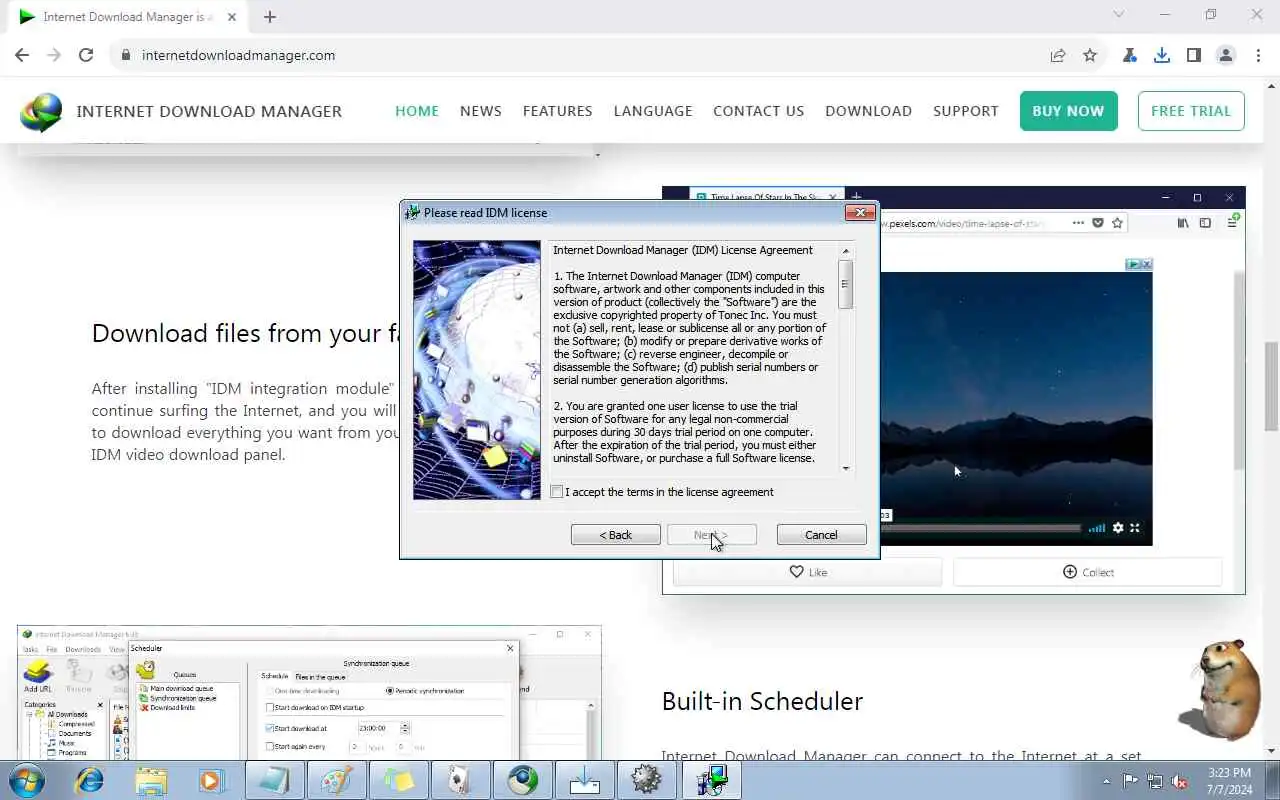This screenshot has width=1280, height=800.
Task: Open a new tab with the plus icon
Action: (x=270, y=16)
